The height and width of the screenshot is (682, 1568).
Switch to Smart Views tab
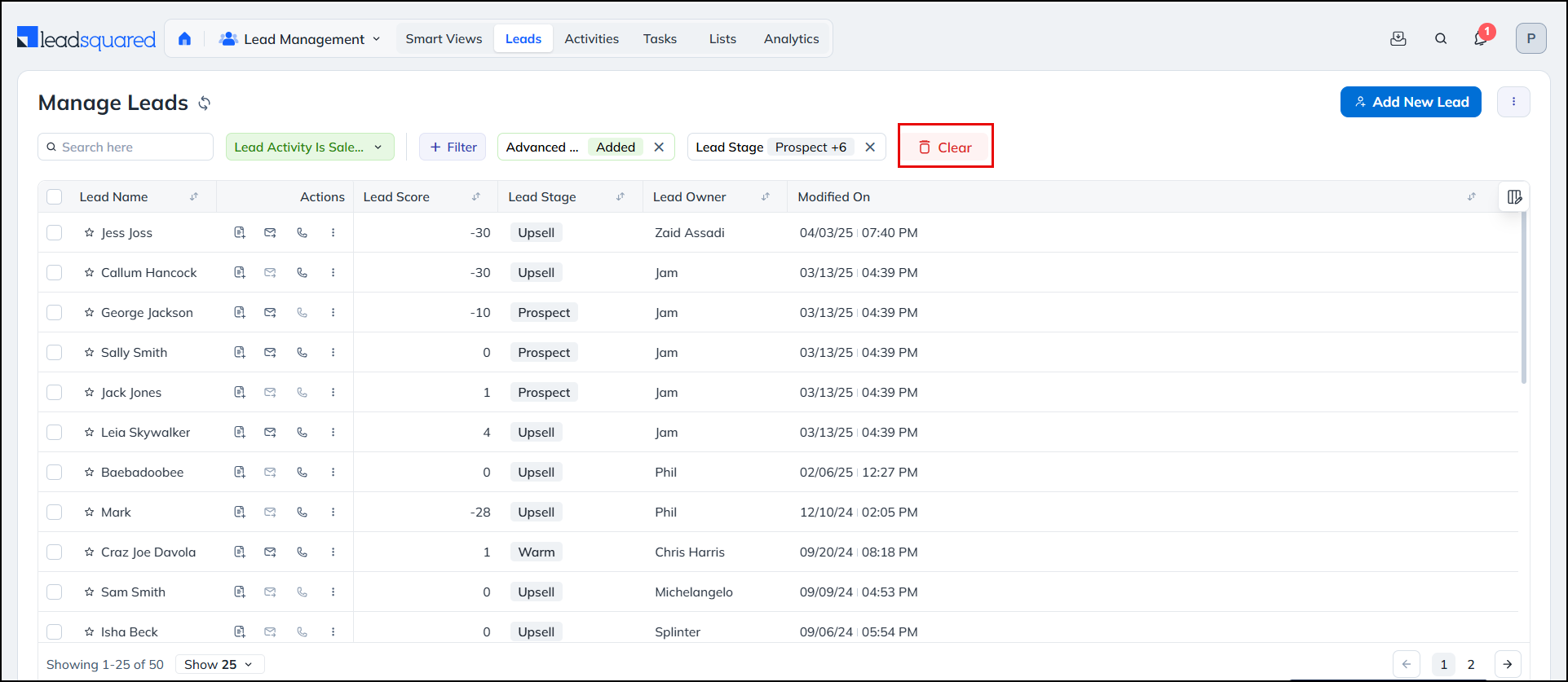coord(444,39)
